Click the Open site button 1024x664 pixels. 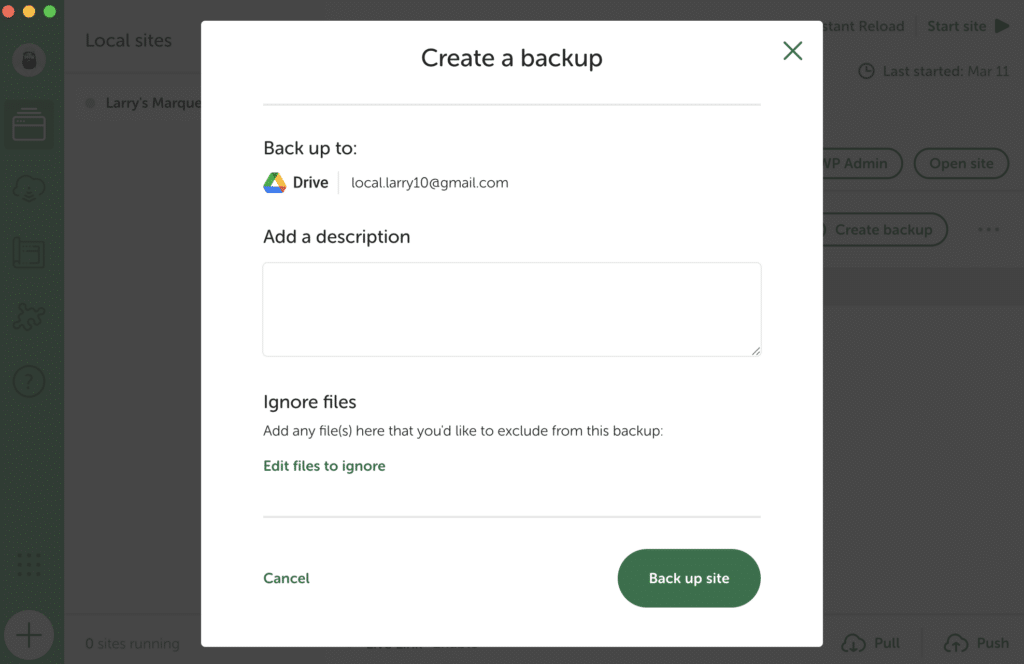click(x=961, y=164)
